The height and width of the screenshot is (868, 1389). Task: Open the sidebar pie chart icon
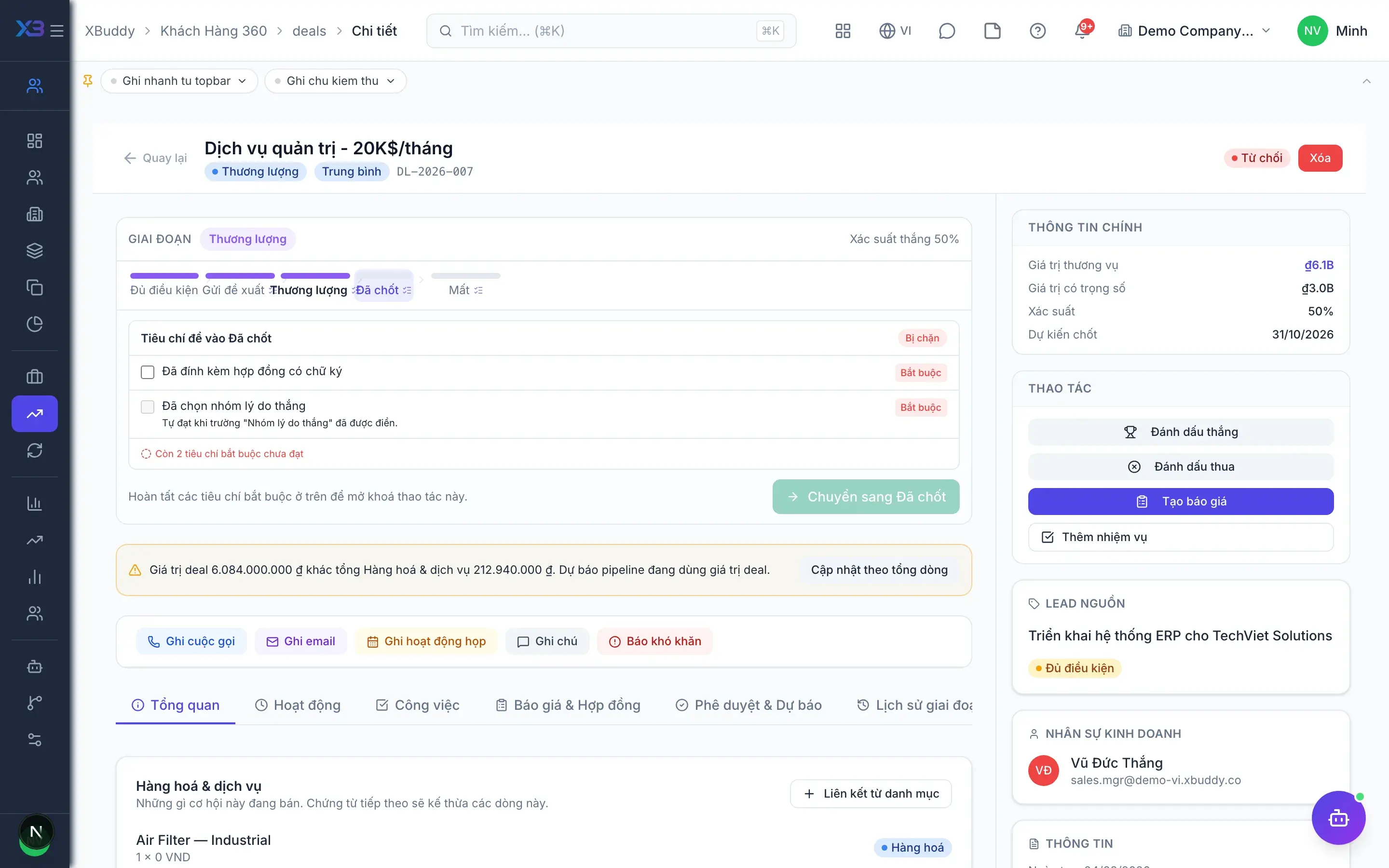(x=34, y=325)
